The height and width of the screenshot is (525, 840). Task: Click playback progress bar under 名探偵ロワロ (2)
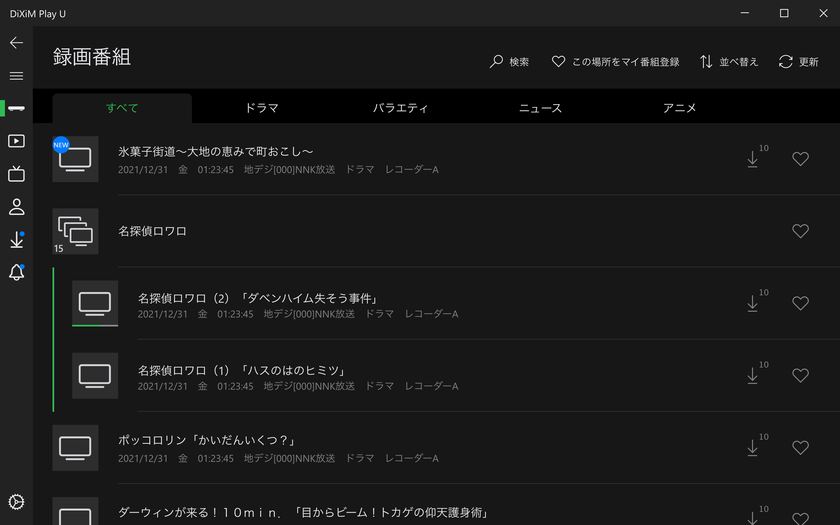95,325
